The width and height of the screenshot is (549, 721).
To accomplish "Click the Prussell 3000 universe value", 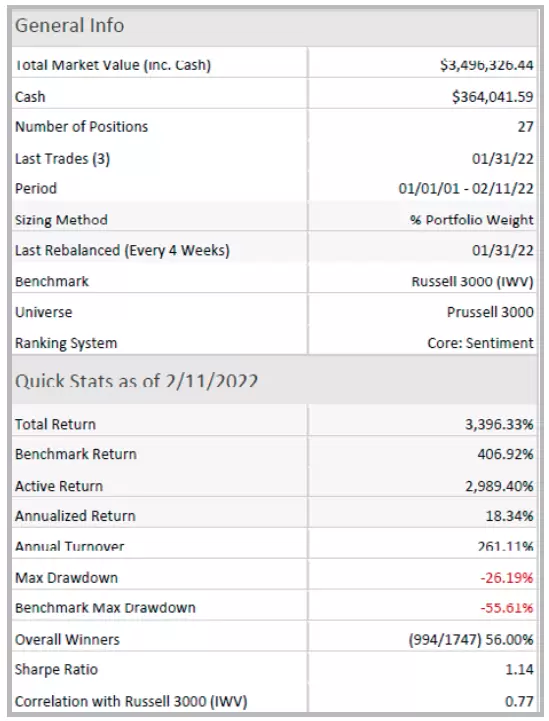I will (x=490, y=312).
